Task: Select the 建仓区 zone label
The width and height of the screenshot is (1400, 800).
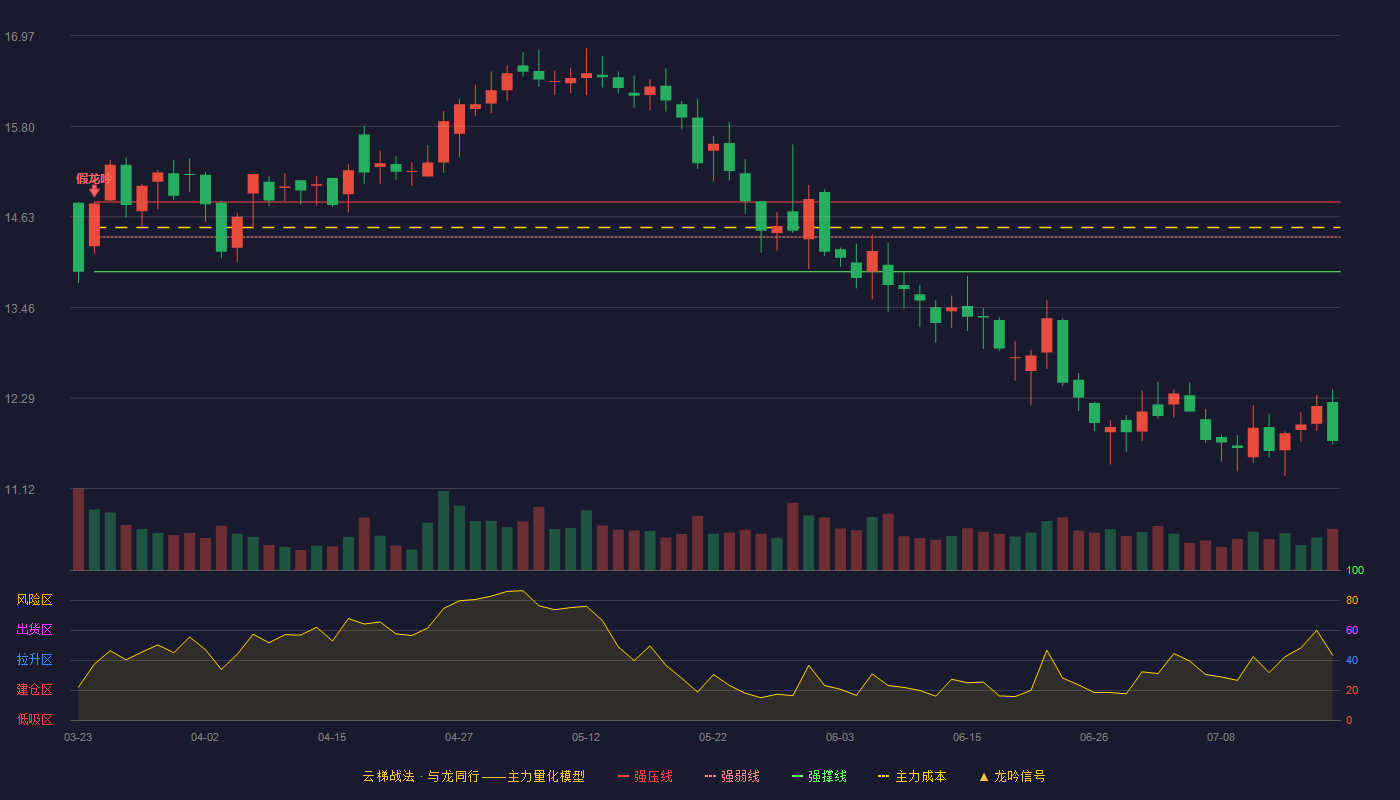Action: pos(34,690)
